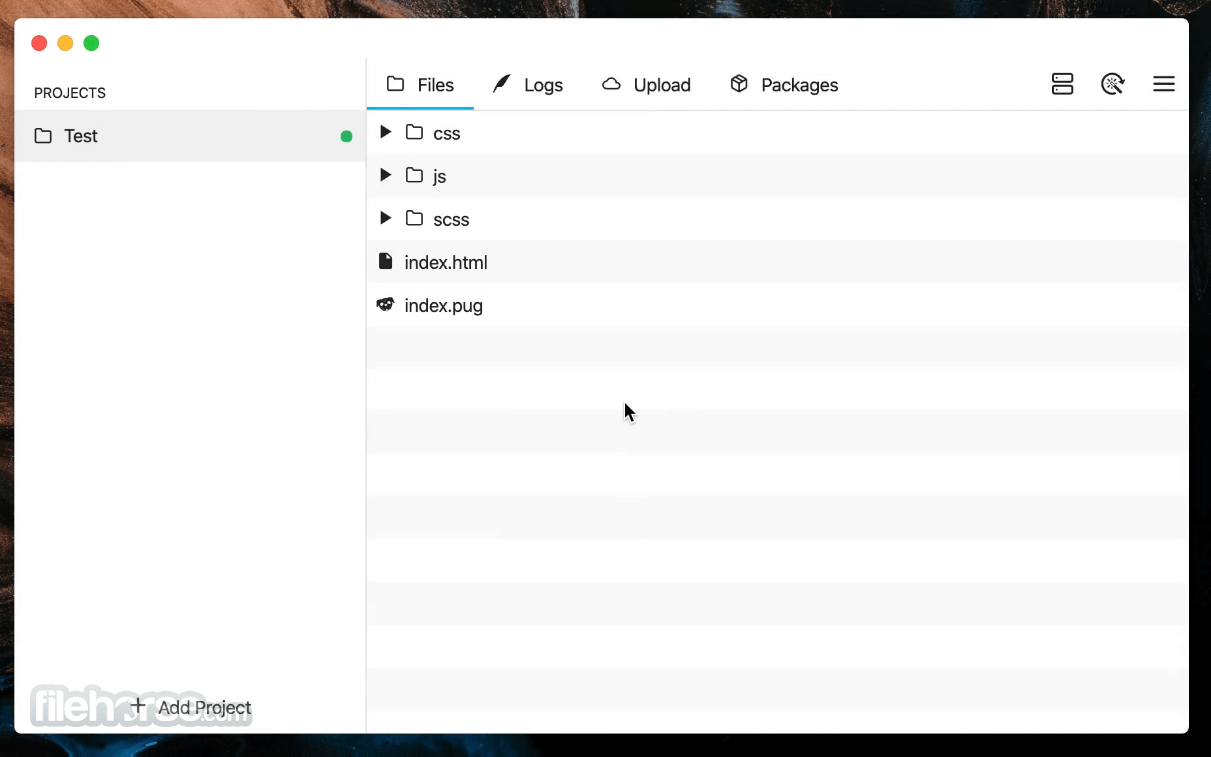This screenshot has height=757, width=1211.
Task: Click the js folder icon
Action: tap(414, 175)
